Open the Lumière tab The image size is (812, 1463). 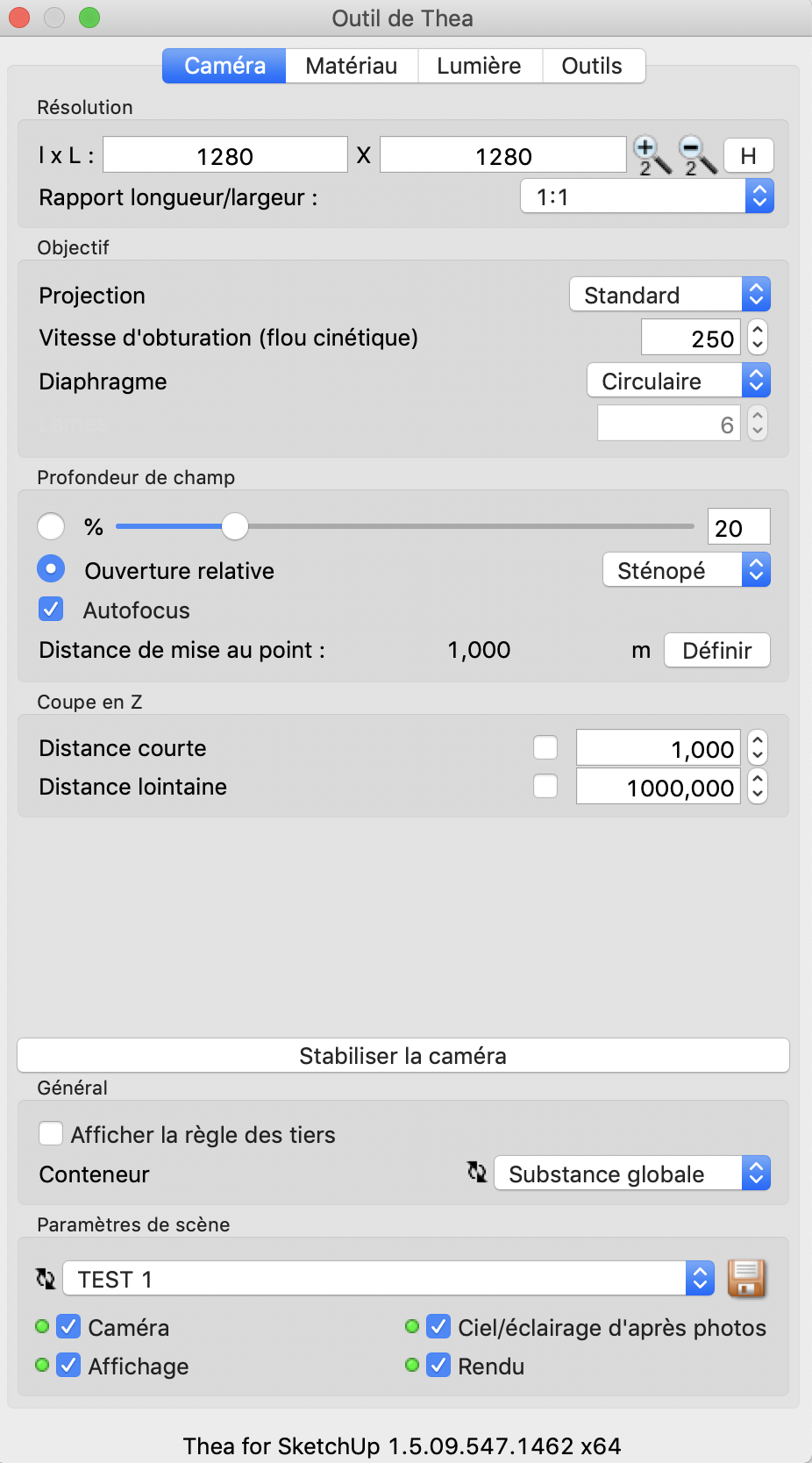tap(479, 66)
